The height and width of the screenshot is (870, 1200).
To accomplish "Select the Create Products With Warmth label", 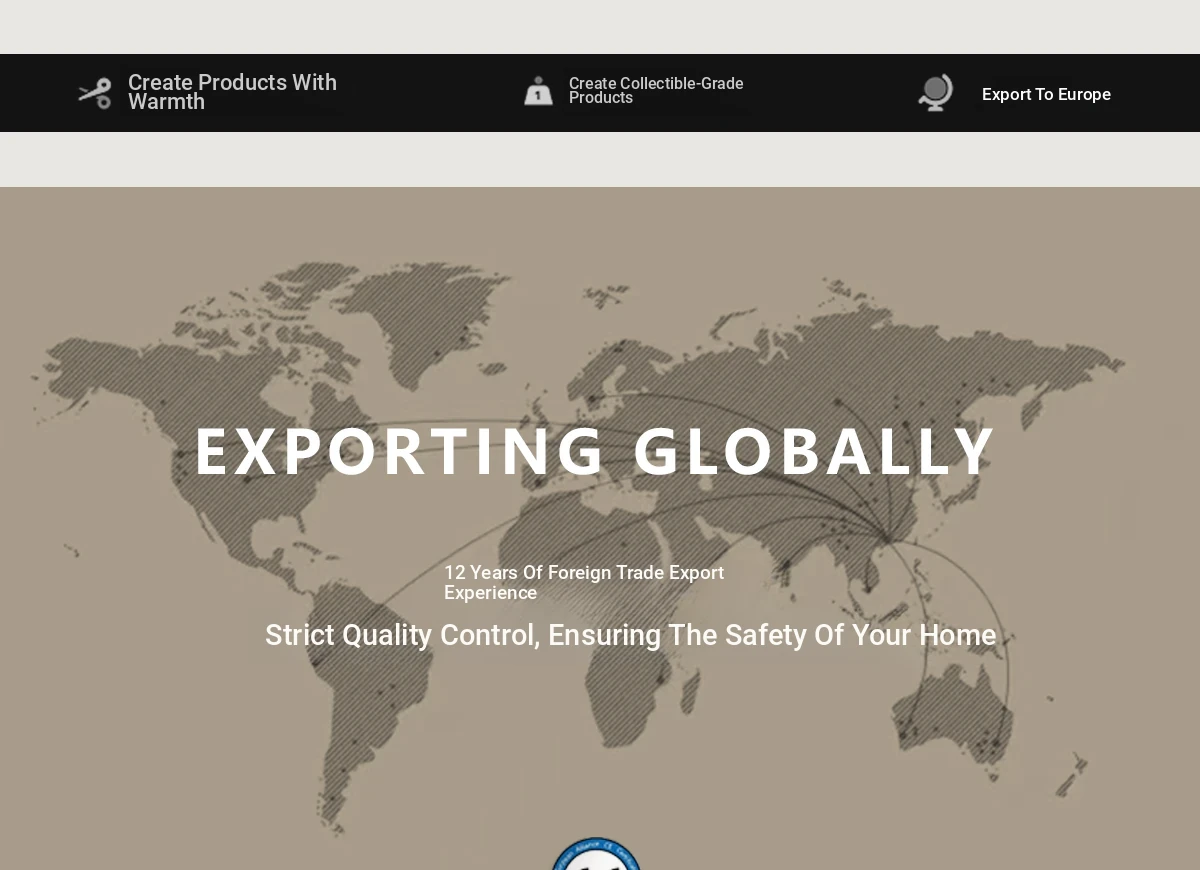I will [x=232, y=92].
